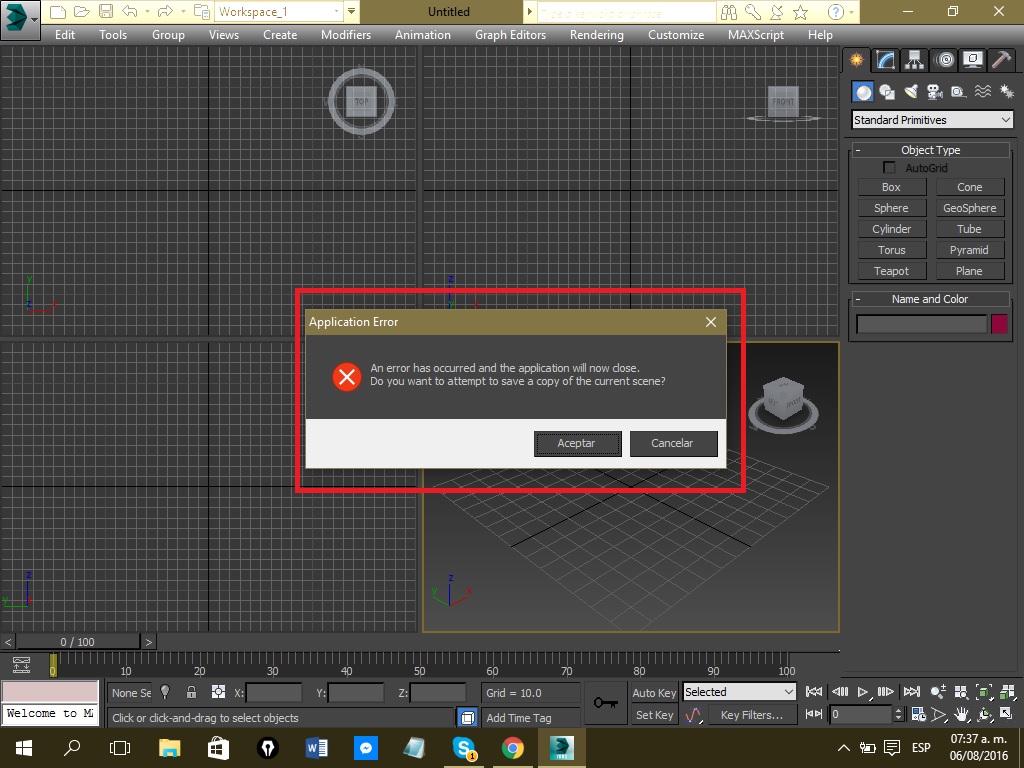Open the Utilities hammer tab
The height and width of the screenshot is (768, 1024).
click(x=1001, y=60)
